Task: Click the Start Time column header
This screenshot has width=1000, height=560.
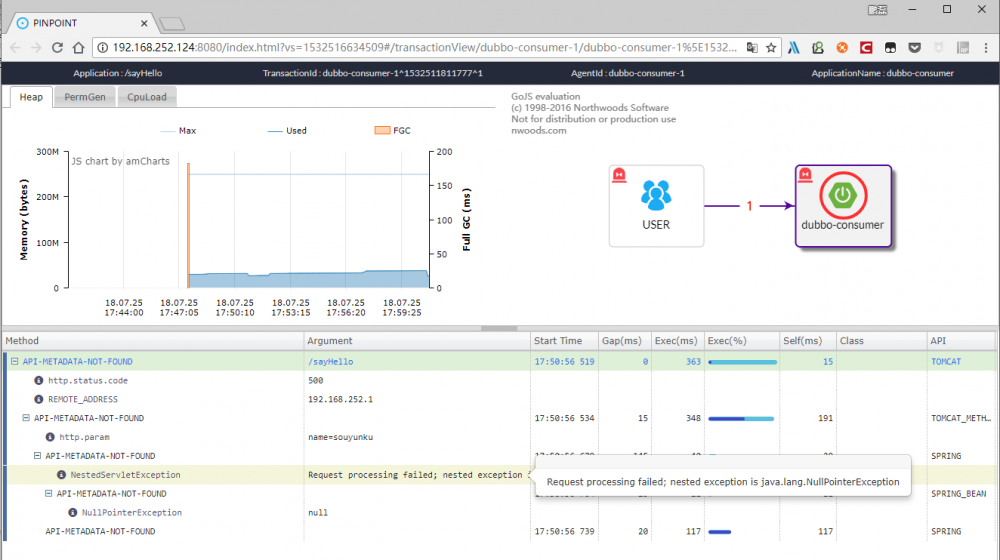Action: [x=564, y=341]
